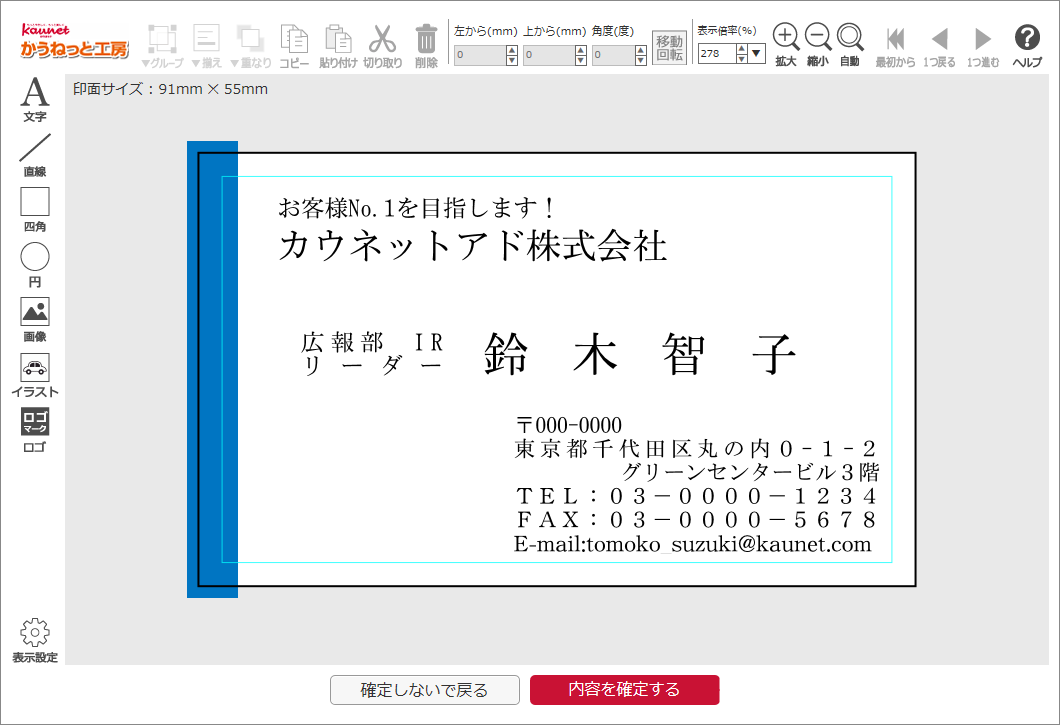Click the 削除 trash delete icon
The width and height of the screenshot is (1060, 725).
pyautogui.click(x=426, y=46)
